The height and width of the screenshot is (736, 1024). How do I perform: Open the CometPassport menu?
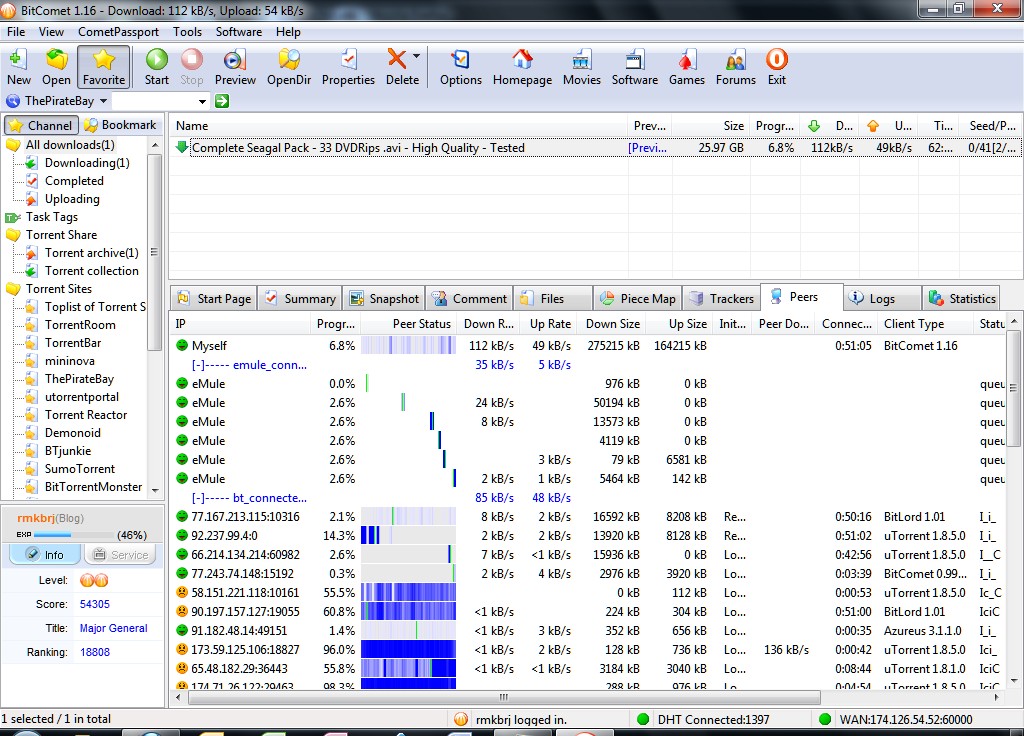click(118, 31)
